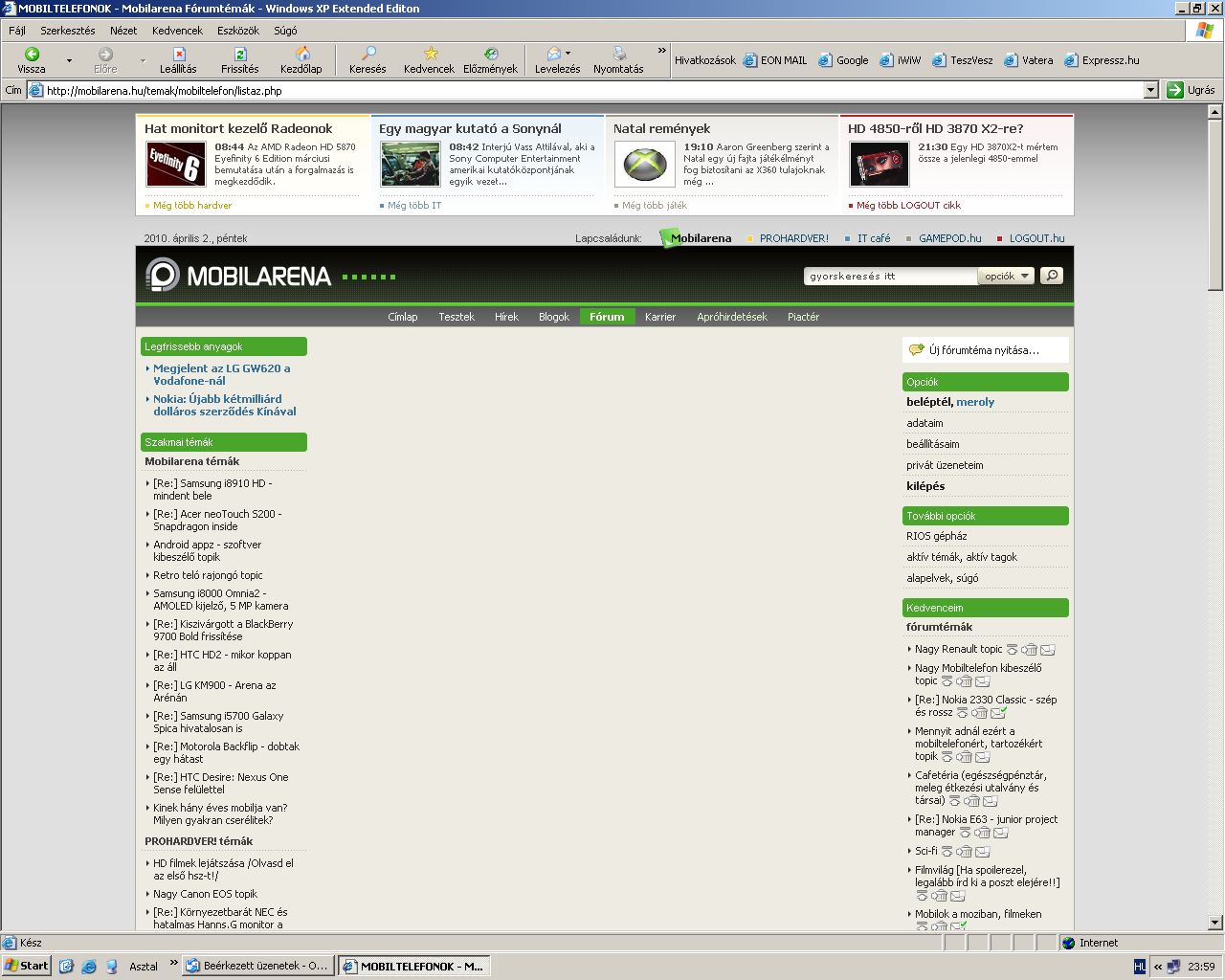Click the magnifier search button beside opciók

(x=1052, y=276)
